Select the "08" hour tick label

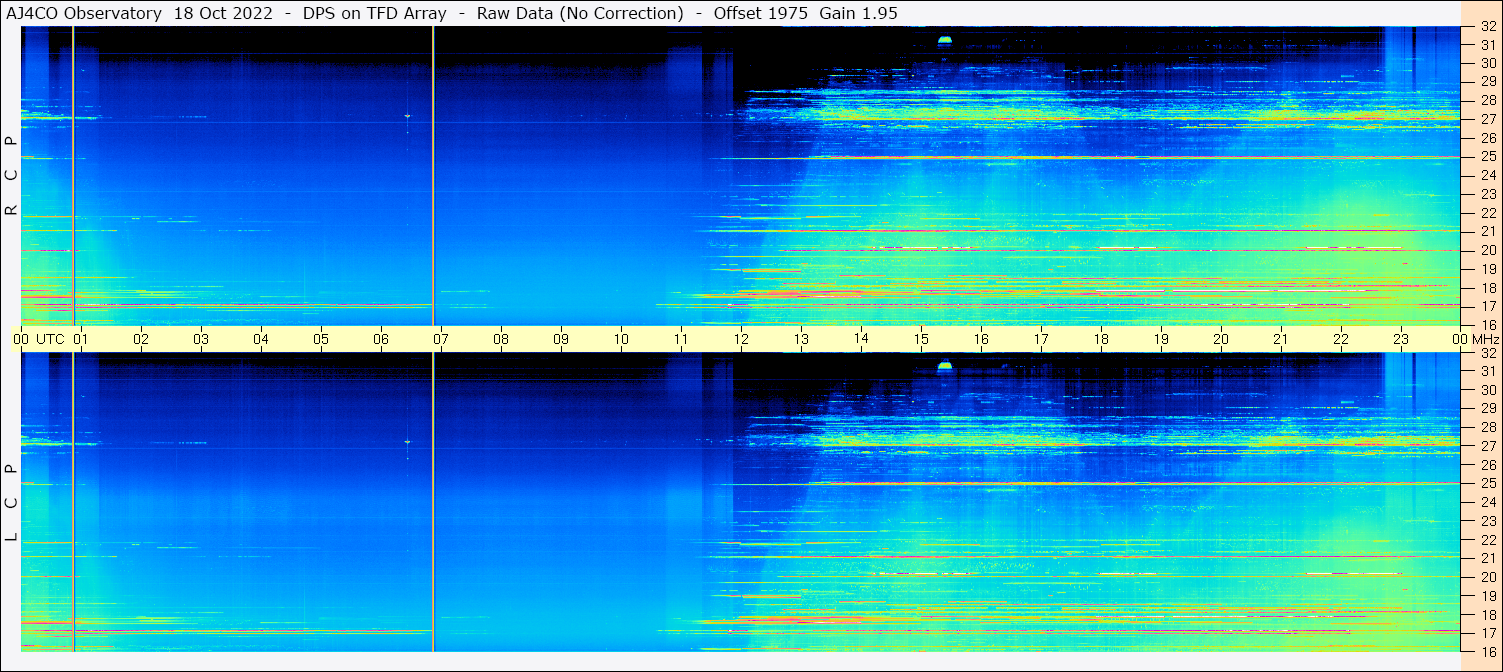[501, 339]
